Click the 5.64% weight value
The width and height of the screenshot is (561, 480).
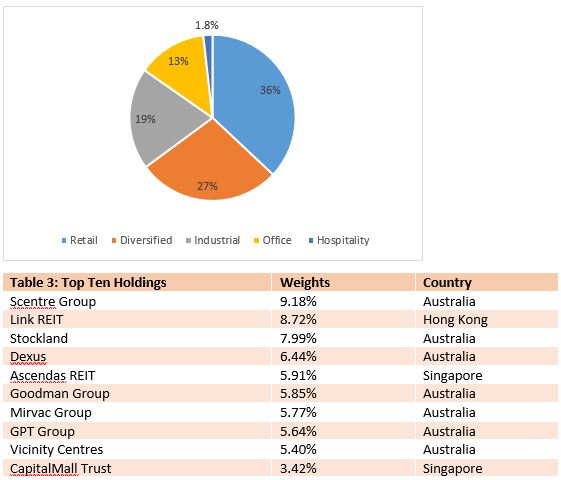[x=298, y=431]
